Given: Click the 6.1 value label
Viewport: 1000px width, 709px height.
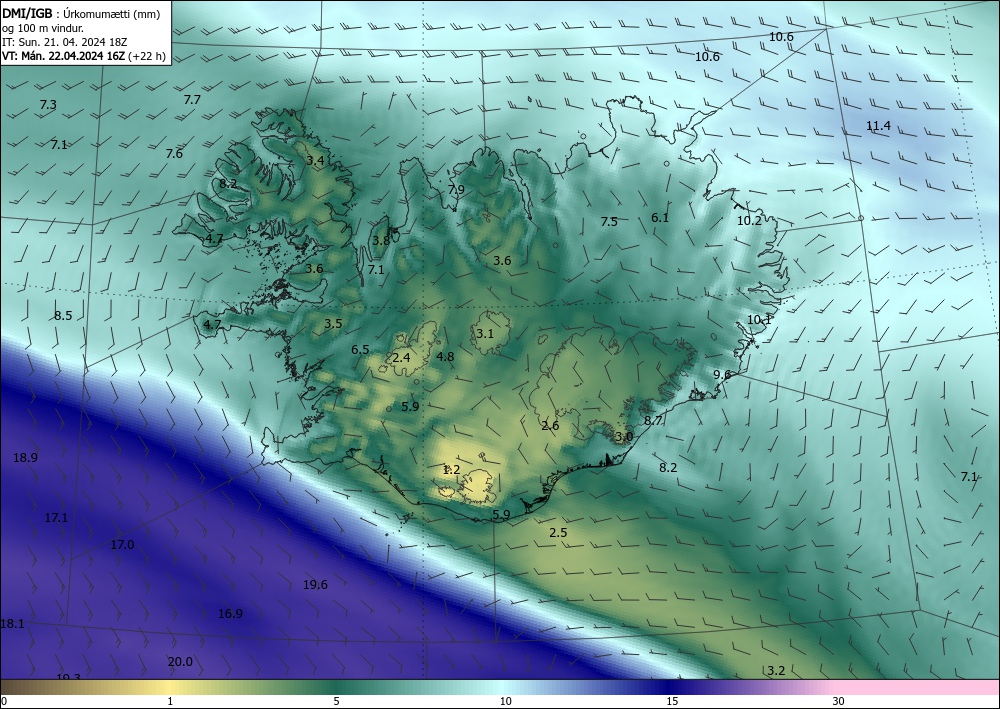Looking at the screenshot, I should coord(660,217).
